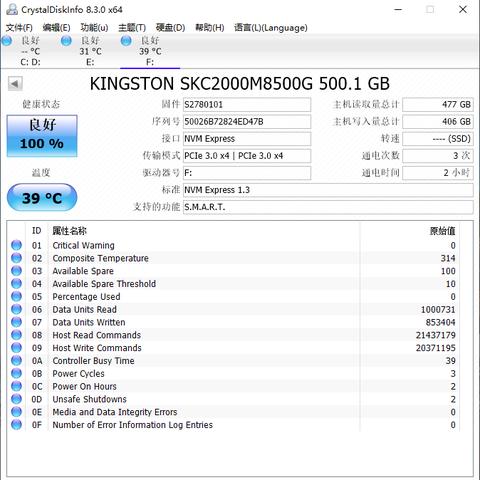Open the 功能(u) menu
The image size is (480, 480).
coord(94,28)
